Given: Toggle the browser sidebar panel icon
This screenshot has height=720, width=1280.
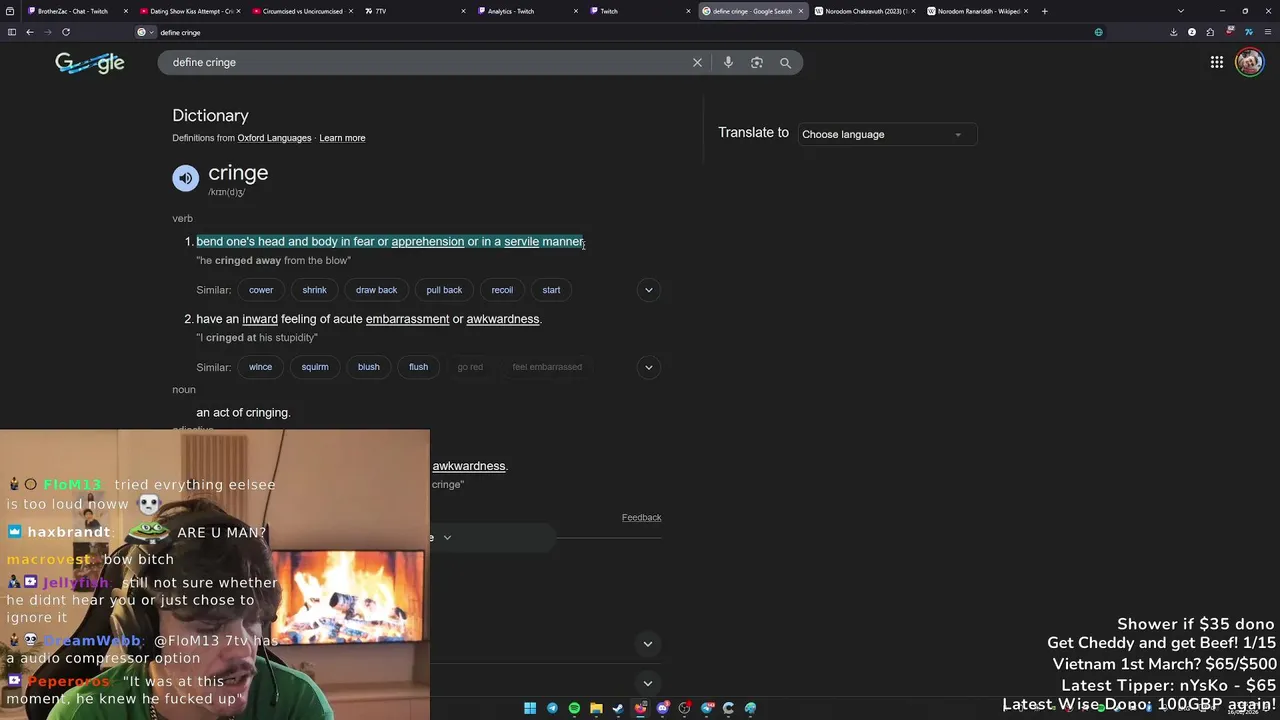Looking at the screenshot, I should [12, 32].
